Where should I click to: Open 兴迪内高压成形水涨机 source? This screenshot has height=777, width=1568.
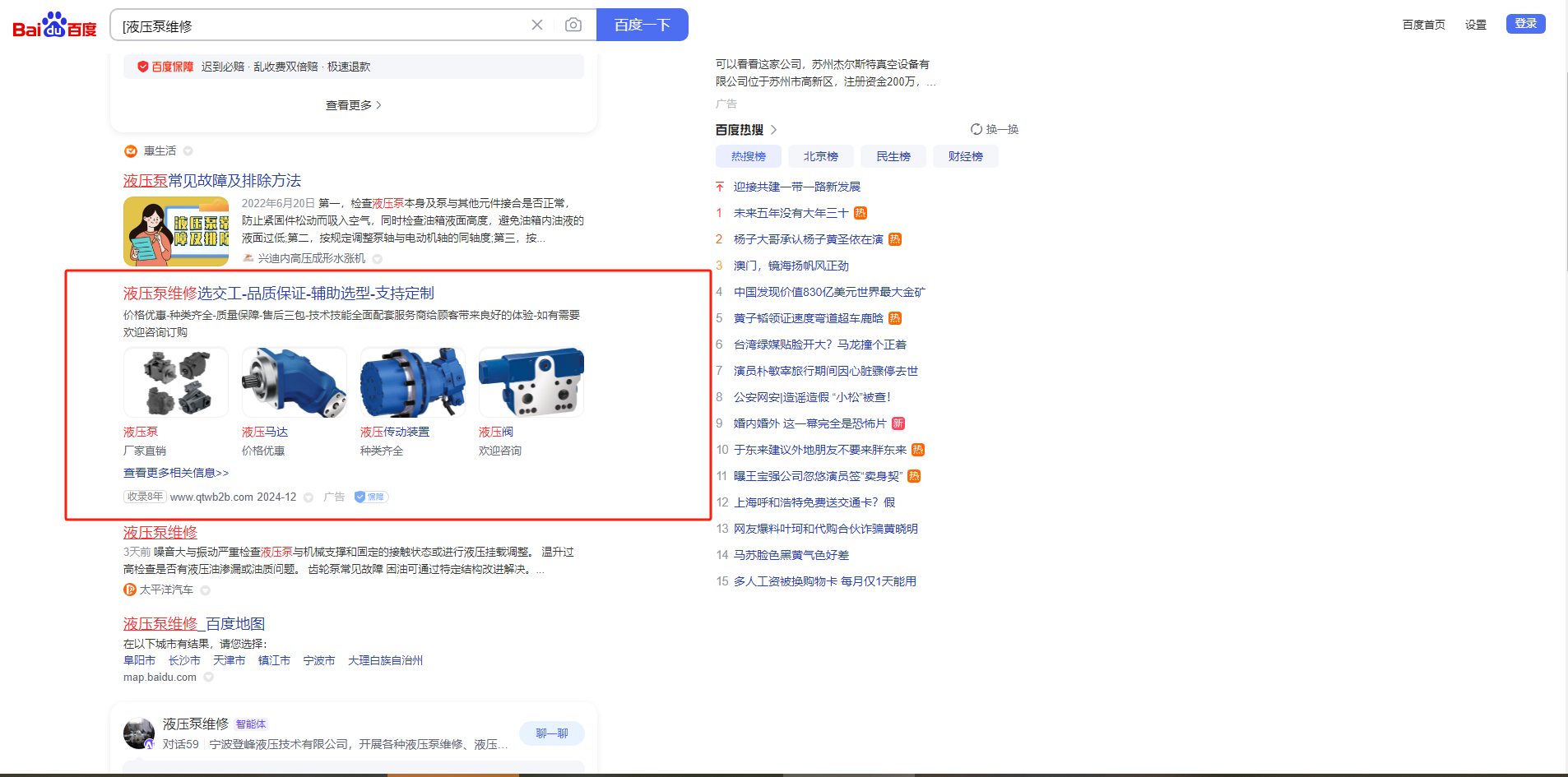pos(311,258)
